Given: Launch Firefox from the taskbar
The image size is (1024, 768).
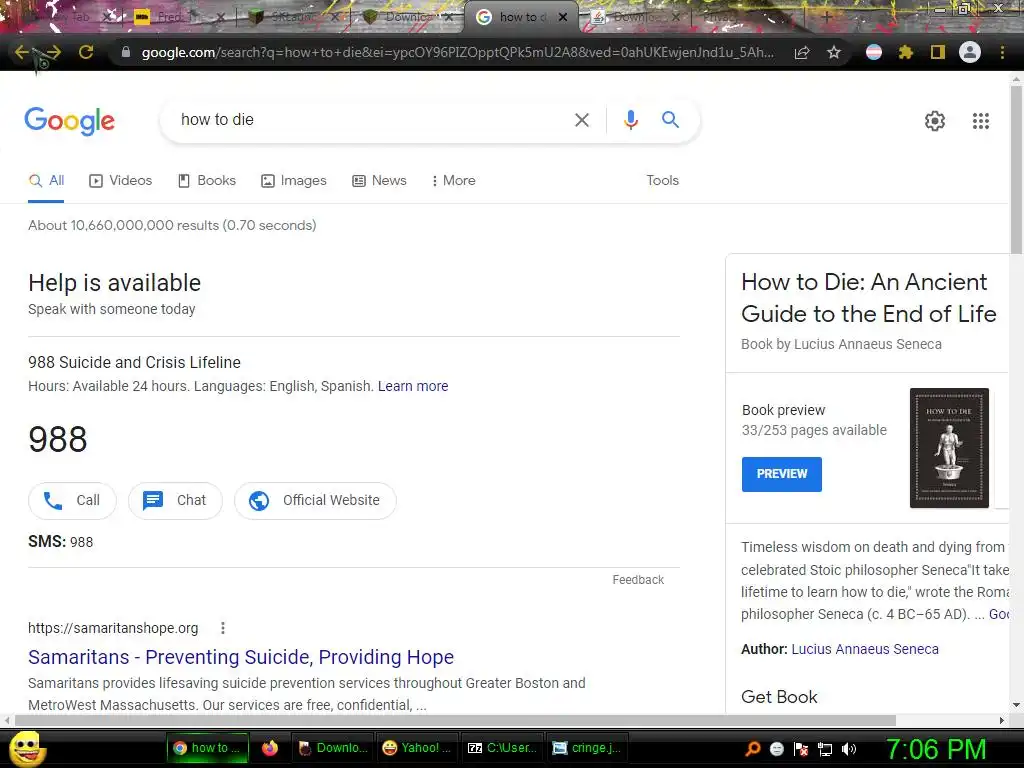Looking at the screenshot, I should (x=270, y=748).
